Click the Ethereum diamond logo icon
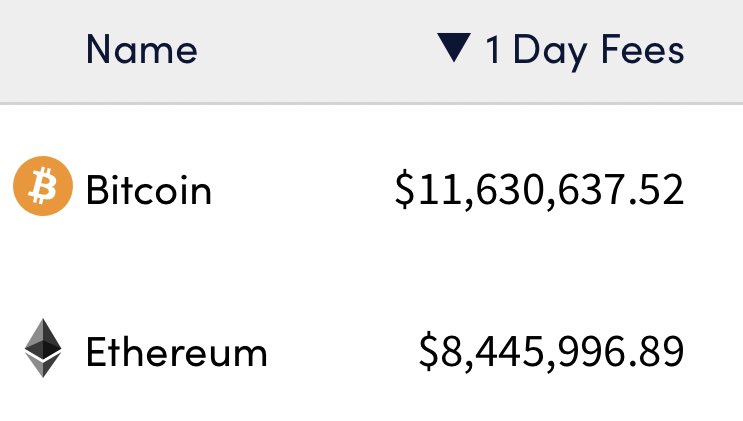Image resolution: width=743 pixels, height=421 pixels. pos(43,348)
